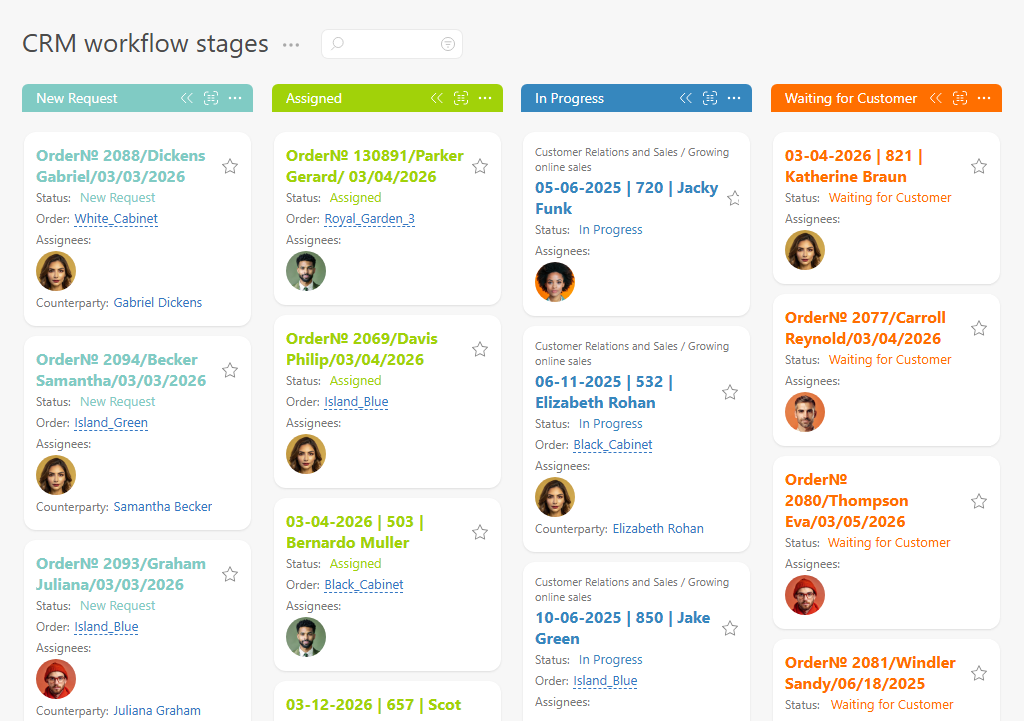Click the card view icon in Waiting for Customer header
This screenshot has width=1024, height=721.
[960, 98]
